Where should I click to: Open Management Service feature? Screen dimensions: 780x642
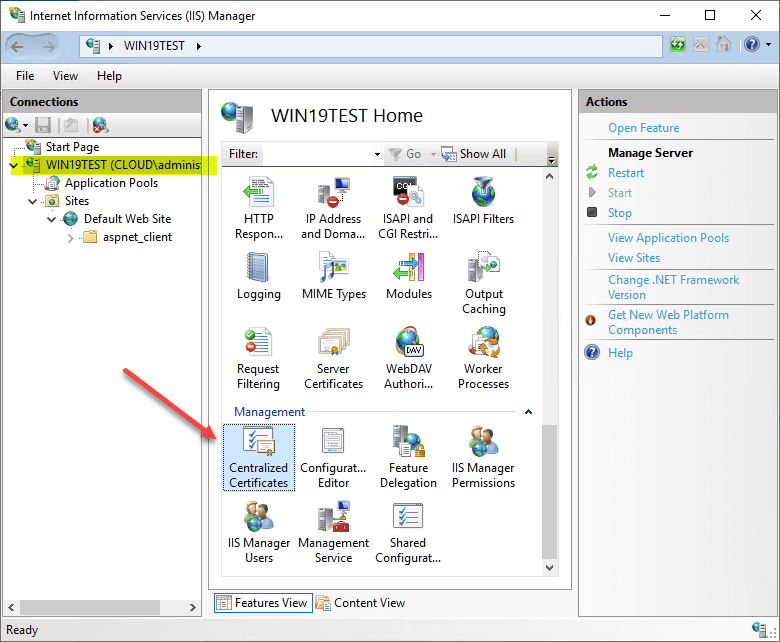[x=333, y=532]
